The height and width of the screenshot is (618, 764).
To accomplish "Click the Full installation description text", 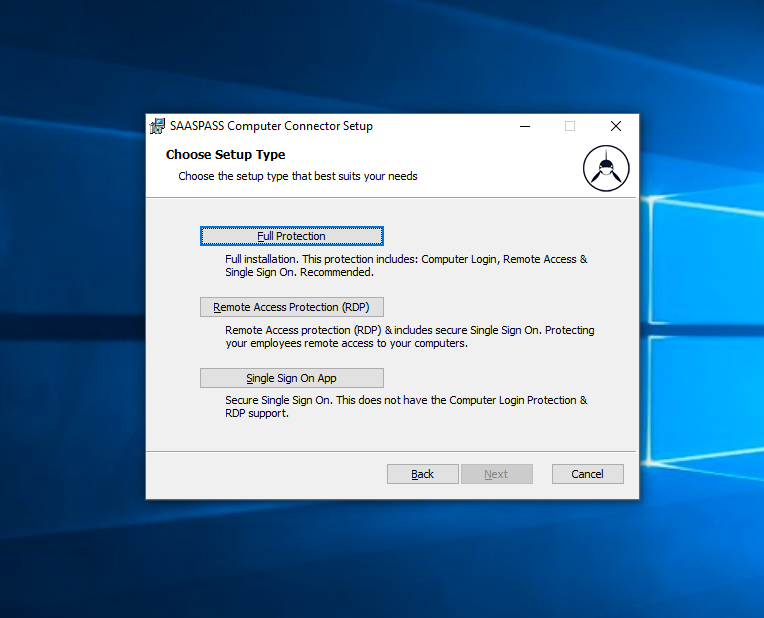I will coord(406,266).
